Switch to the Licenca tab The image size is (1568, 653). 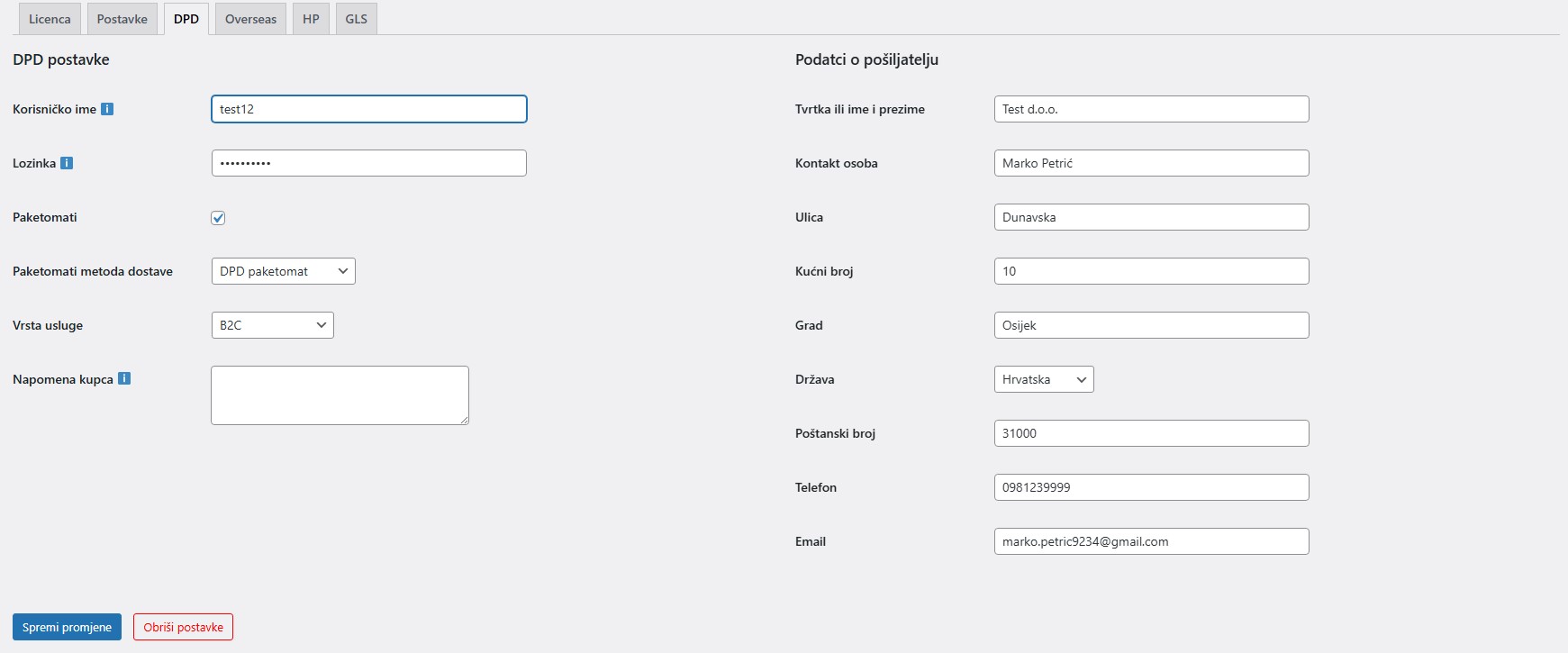tap(50, 19)
